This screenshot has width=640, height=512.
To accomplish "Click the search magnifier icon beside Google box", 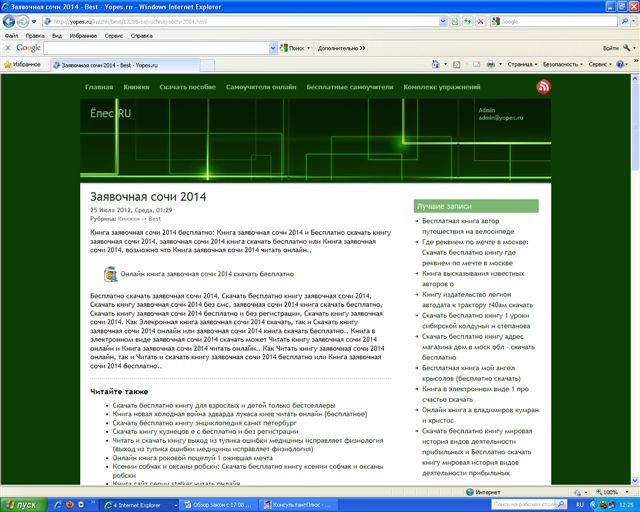I will pos(624,20).
